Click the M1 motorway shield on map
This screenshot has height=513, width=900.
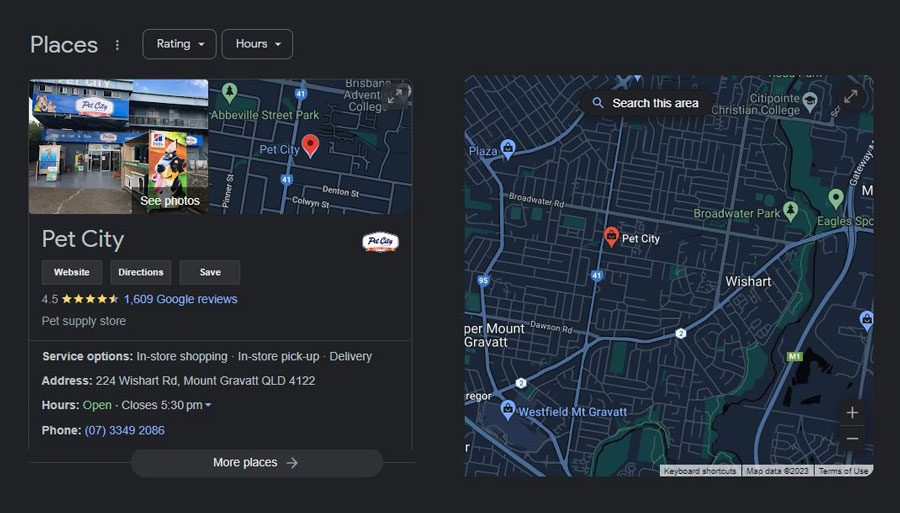[794, 356]
